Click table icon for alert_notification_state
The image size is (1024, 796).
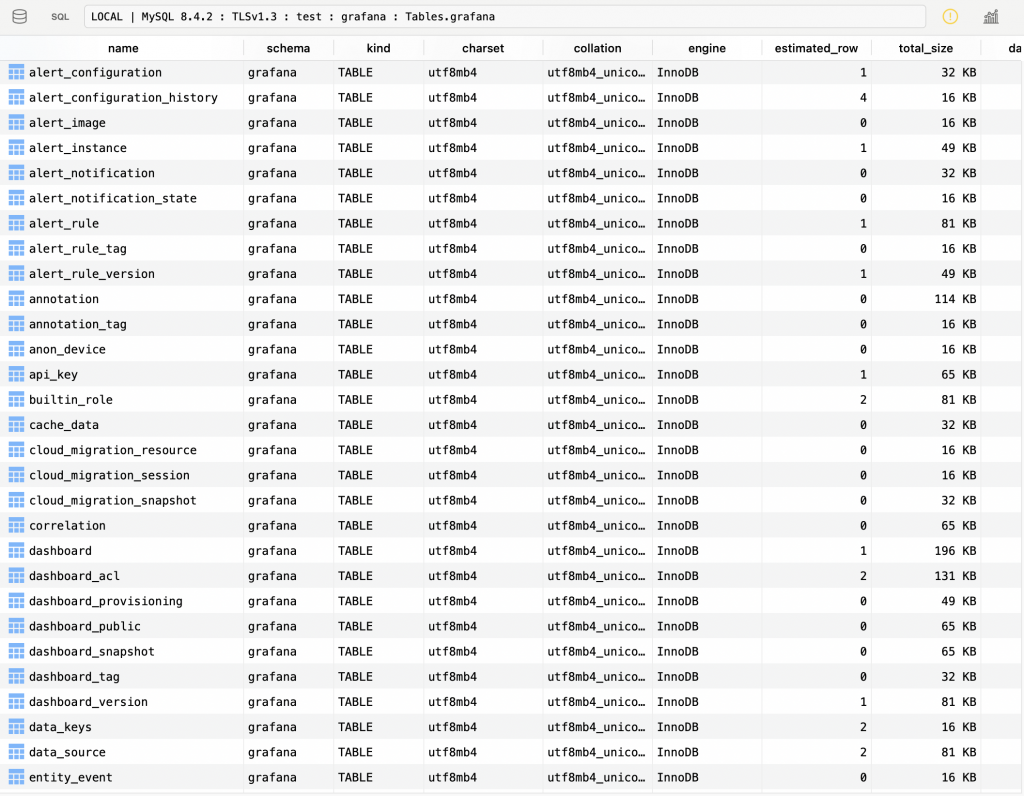click(x=16, y=199)
